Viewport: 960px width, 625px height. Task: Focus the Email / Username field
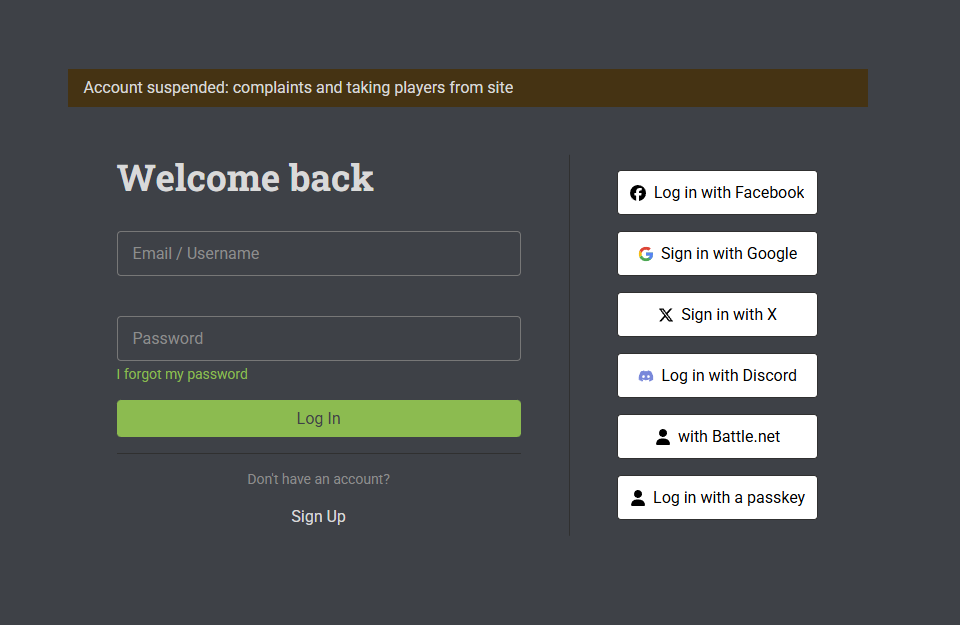(x=319, y=253)
